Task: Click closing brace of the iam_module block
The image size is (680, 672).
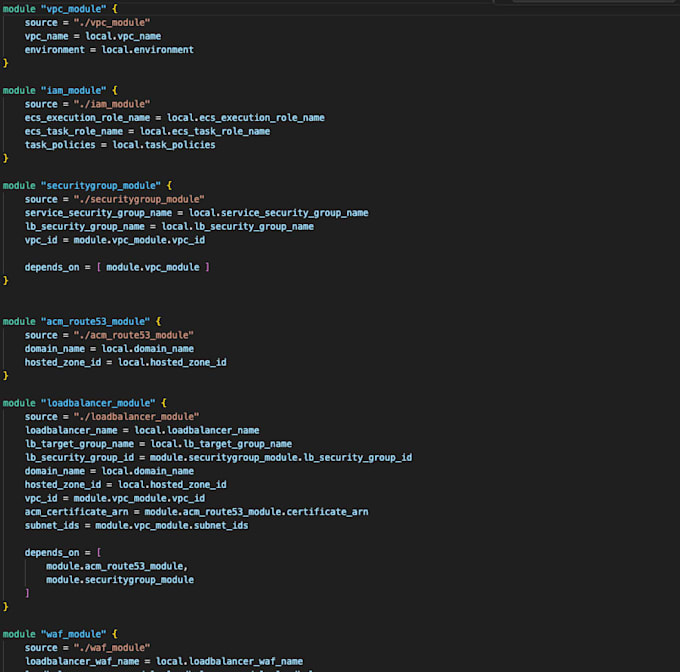Action: (x=6, y=159)
